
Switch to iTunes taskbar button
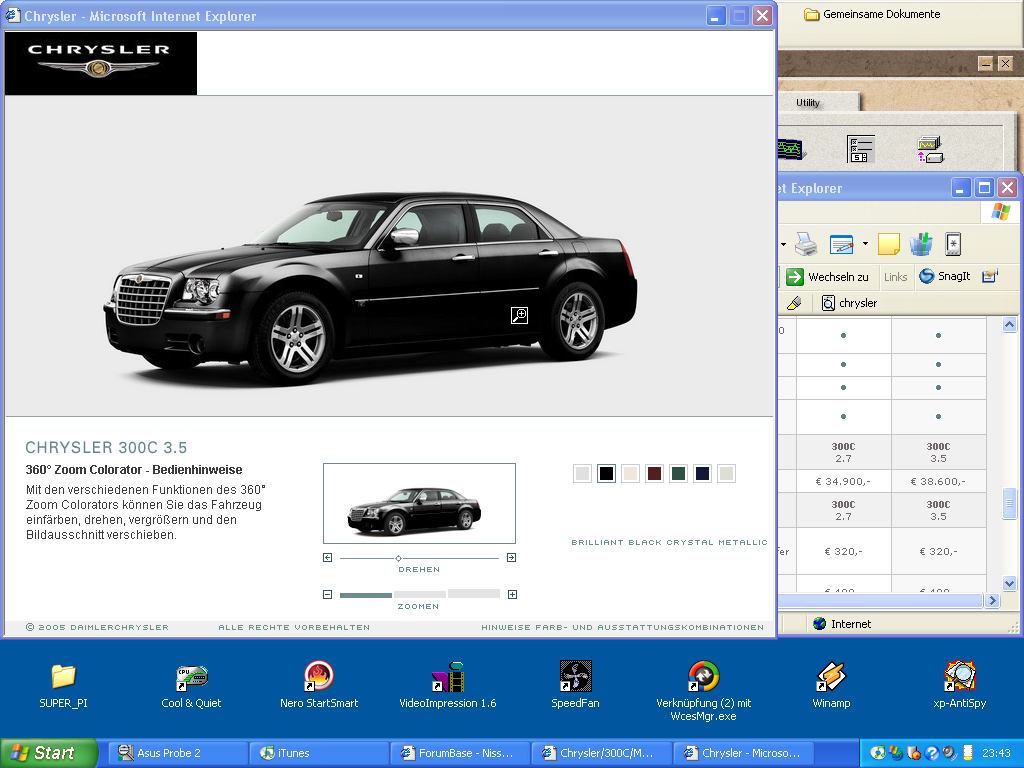point(319,753)
